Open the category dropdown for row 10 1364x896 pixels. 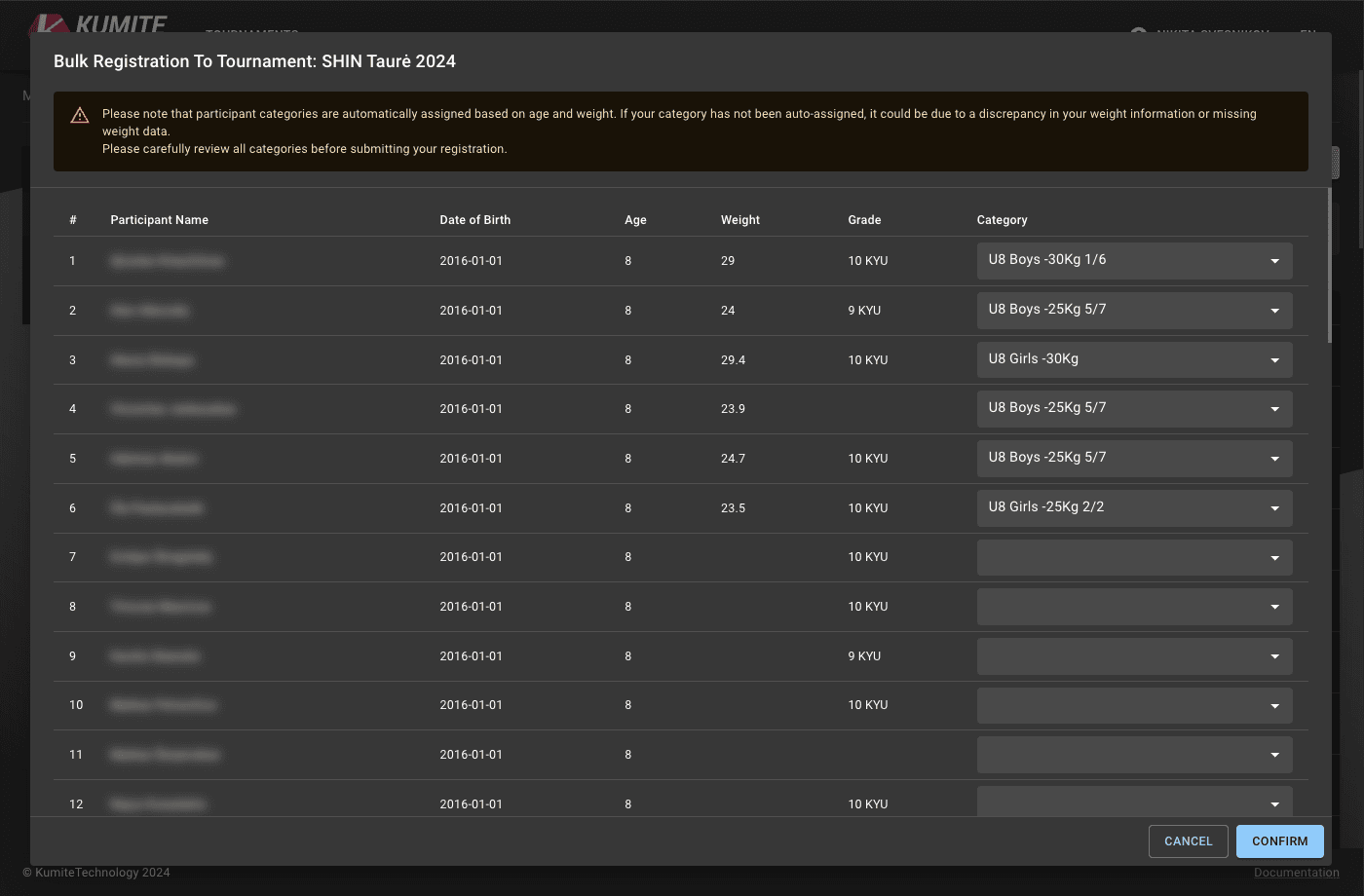pos(1134,704)
